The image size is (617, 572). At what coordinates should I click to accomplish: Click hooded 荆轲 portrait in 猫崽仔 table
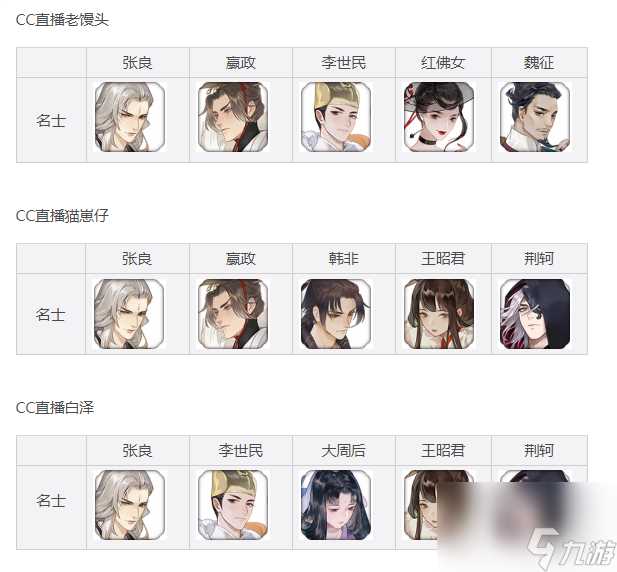tap(535, 314)
